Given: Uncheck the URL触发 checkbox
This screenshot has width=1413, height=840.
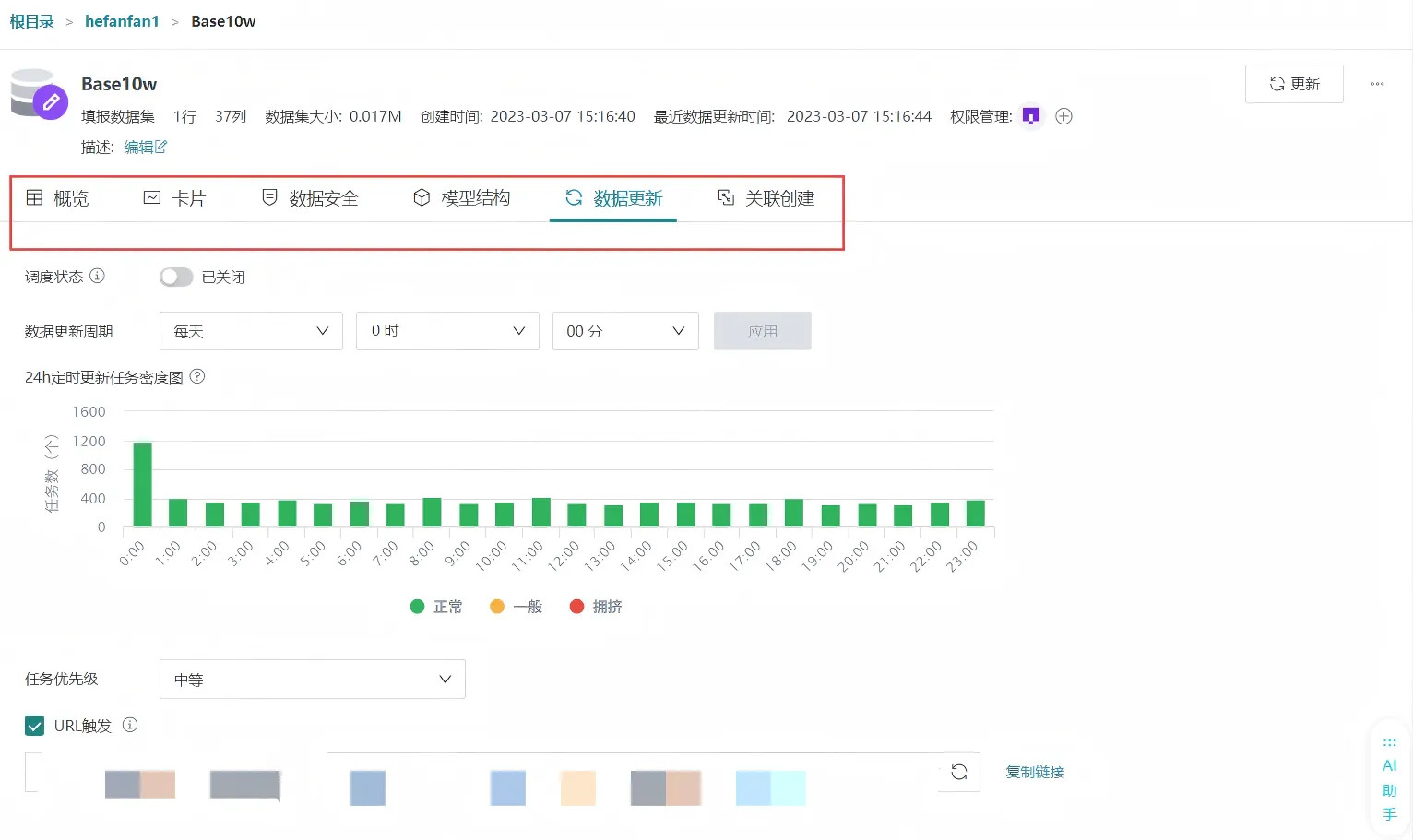Looking at the screenshot, I should [35, 726].
